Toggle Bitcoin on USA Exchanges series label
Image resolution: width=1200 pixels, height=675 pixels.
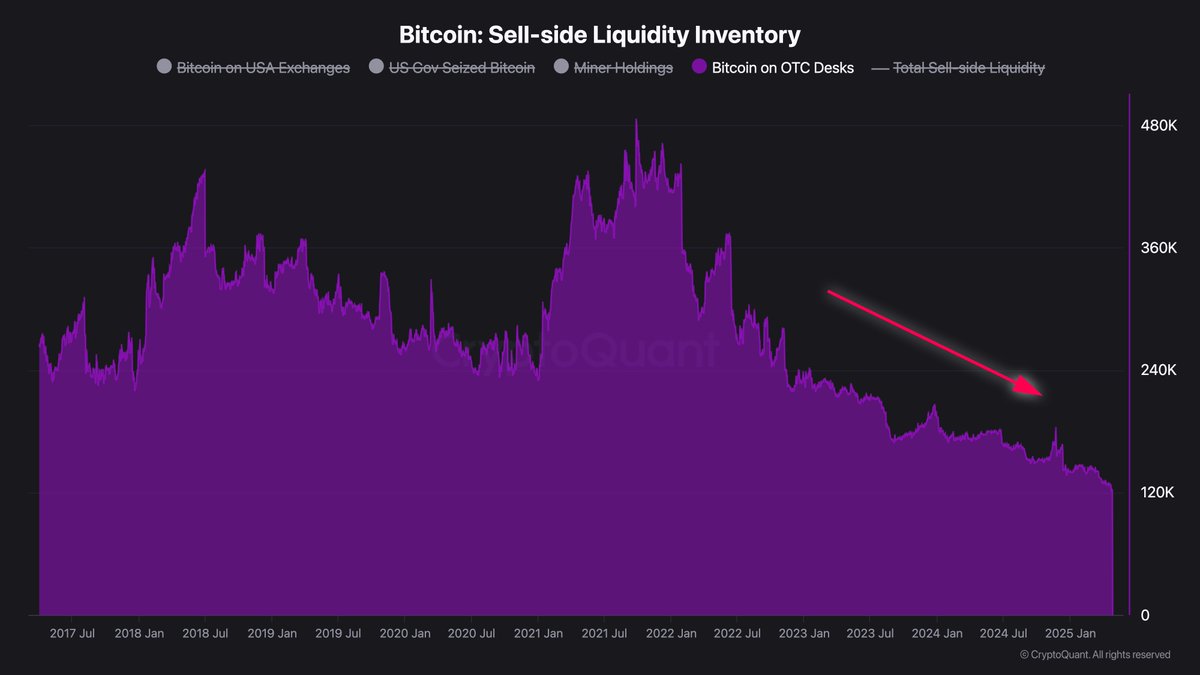[x=263, y=68]
